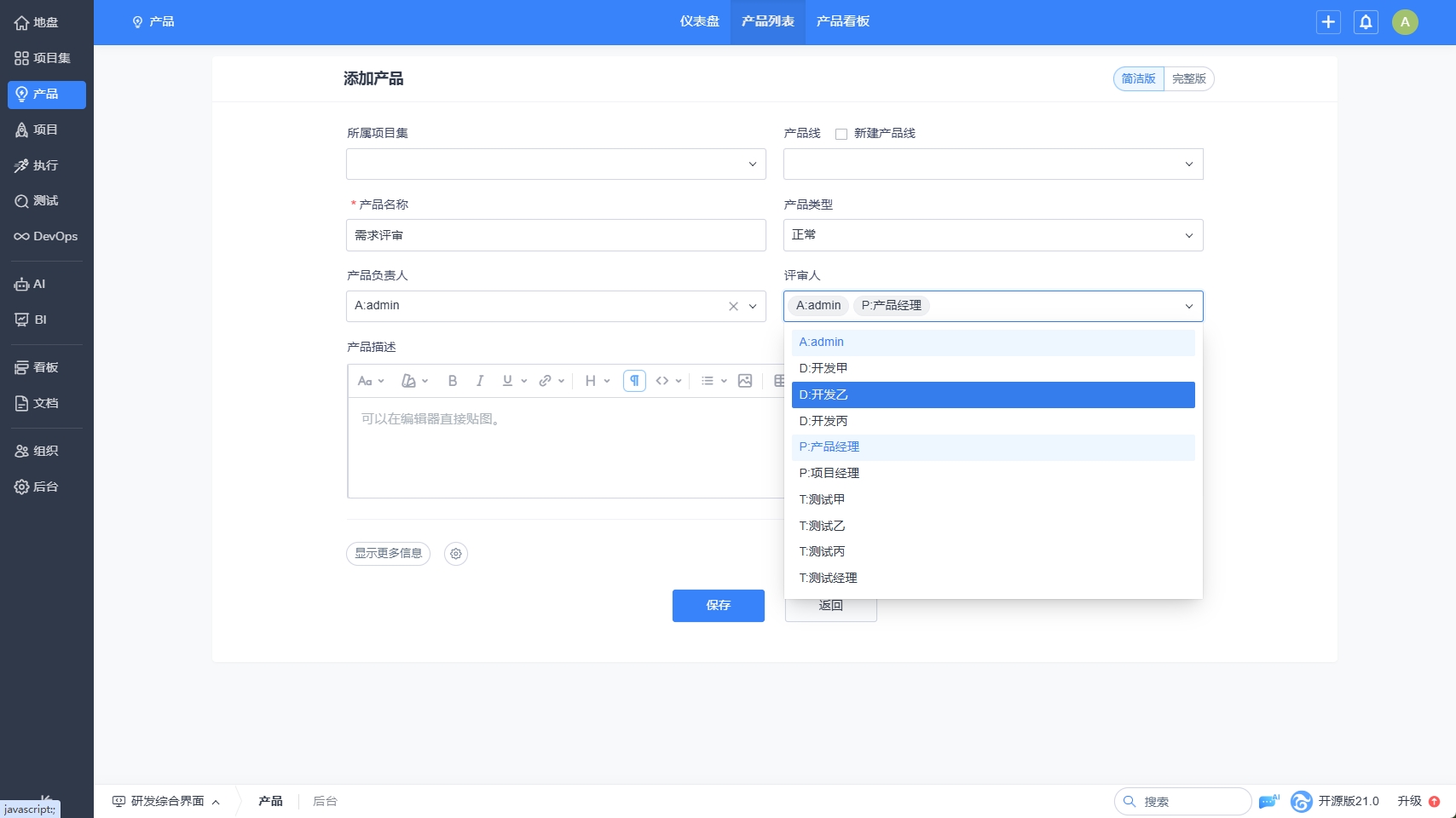Open the gear settings icon beside 显示更多信息
Viewport: 1456px width, 818px height.
pyautogui.click(x=456, y=554)
